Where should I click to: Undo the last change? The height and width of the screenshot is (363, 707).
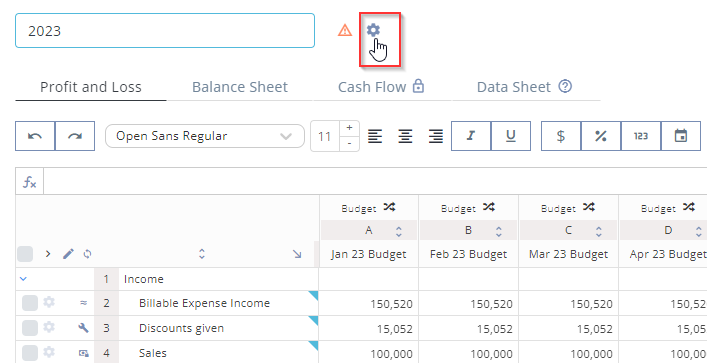(x=35, y=136)
